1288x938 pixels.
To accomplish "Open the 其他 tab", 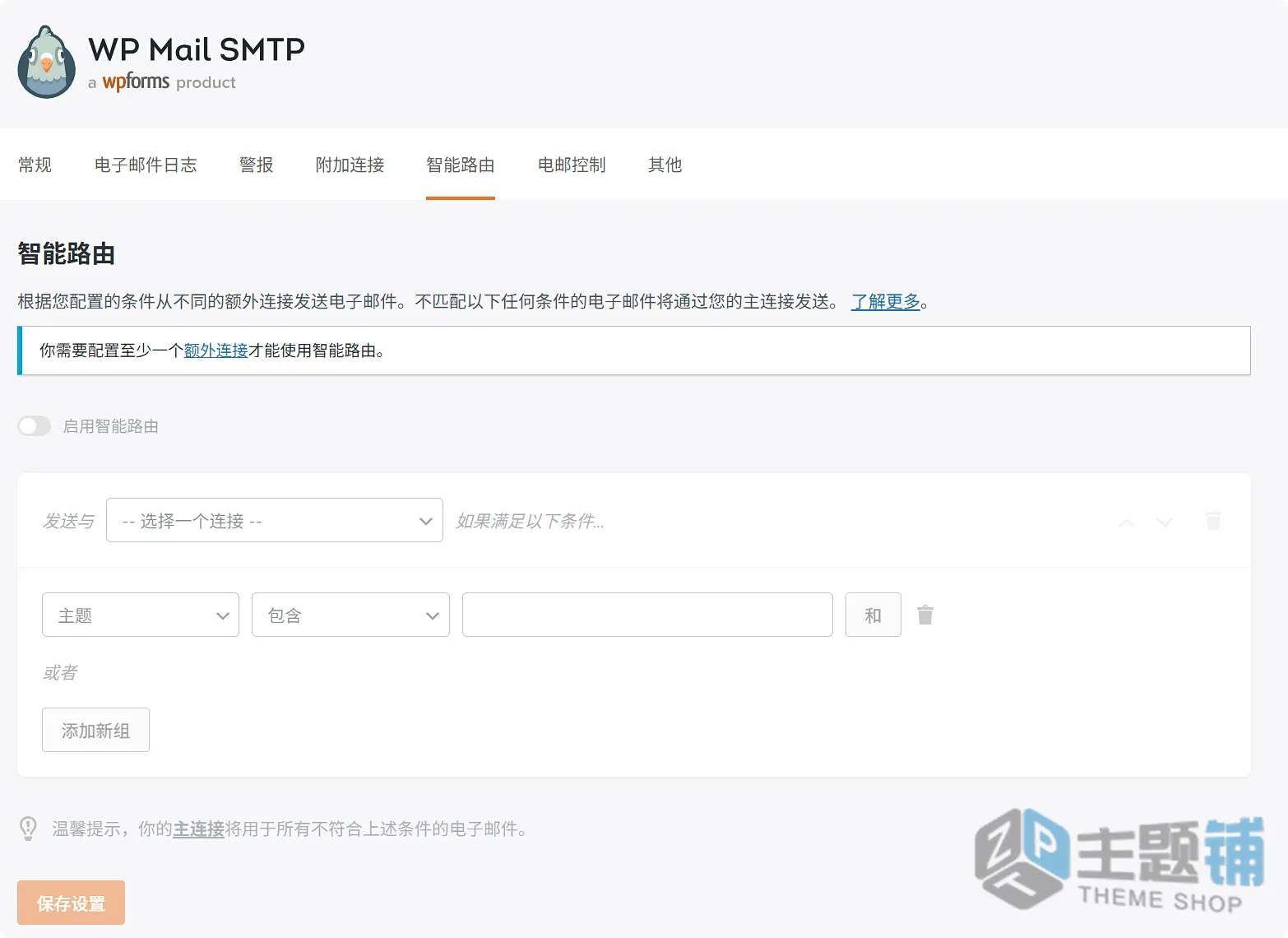I will click(x=665, y=165).
